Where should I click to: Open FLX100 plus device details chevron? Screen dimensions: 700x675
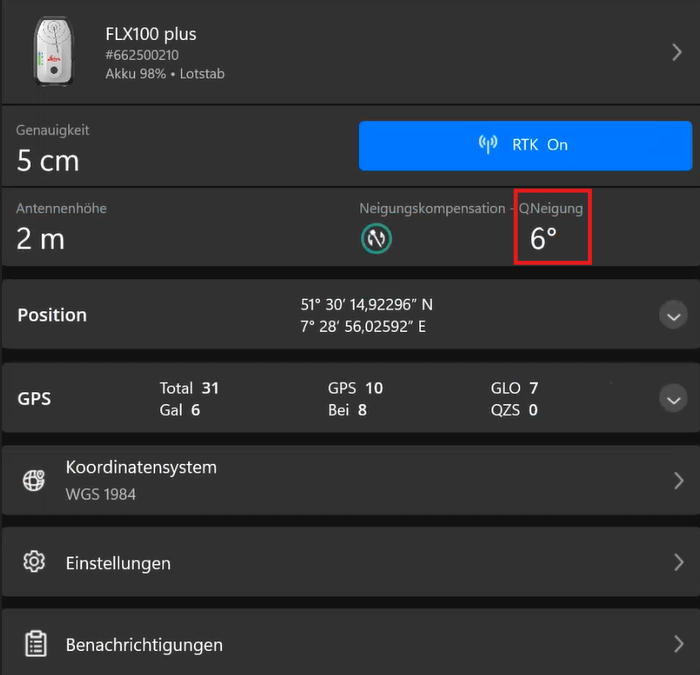pos(677,52)
